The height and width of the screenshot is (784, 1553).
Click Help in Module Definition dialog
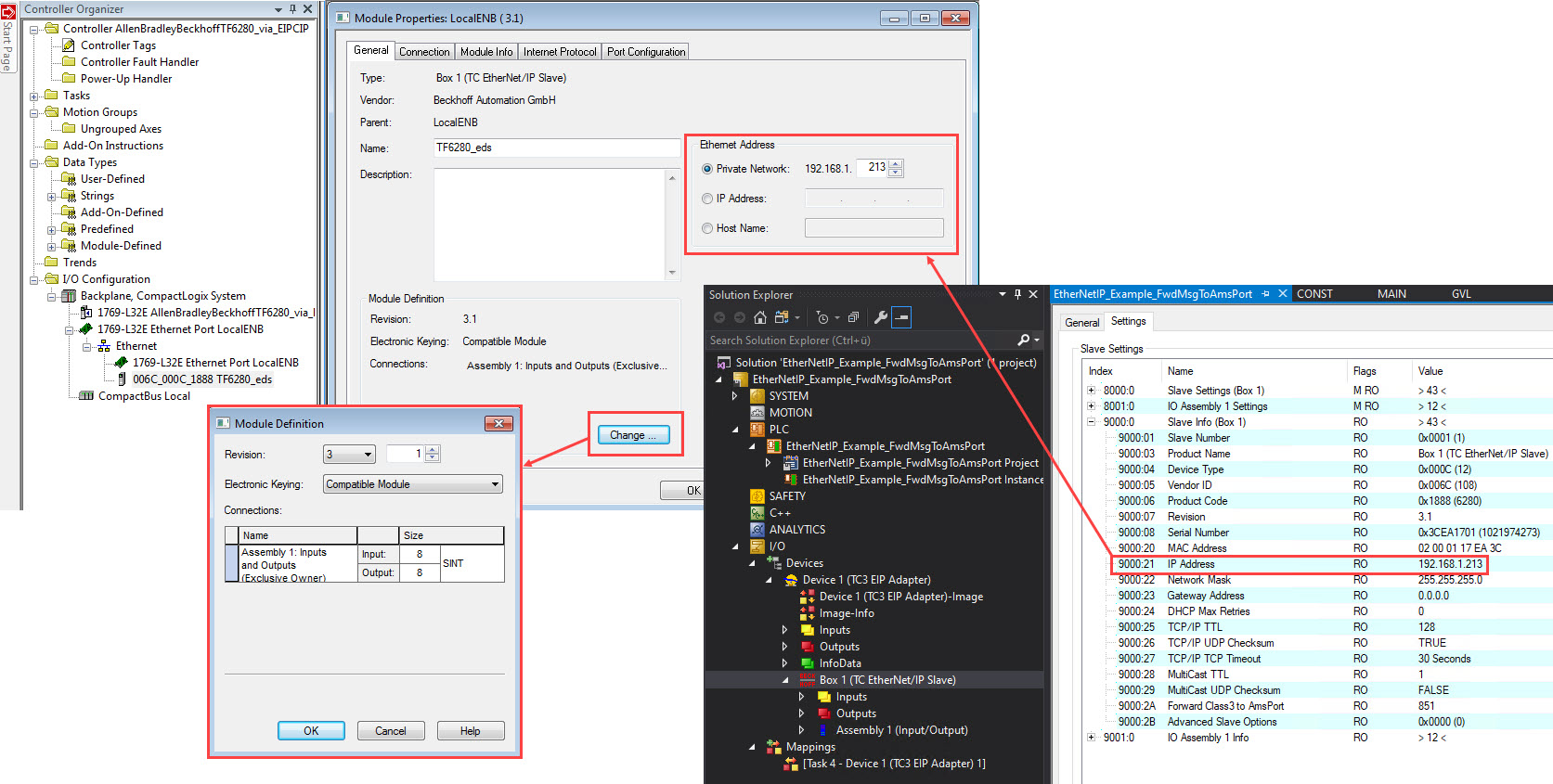point(471,731)
